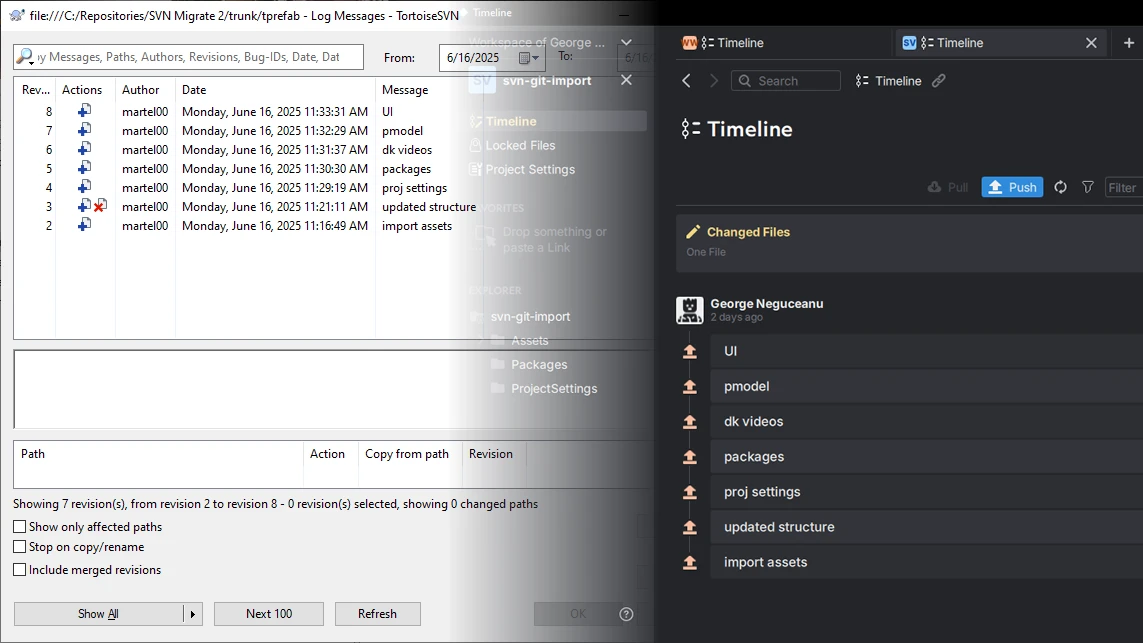Check Stop on copy/rename
Screen dimensions: 1143x643
click(x=18, y=547)
